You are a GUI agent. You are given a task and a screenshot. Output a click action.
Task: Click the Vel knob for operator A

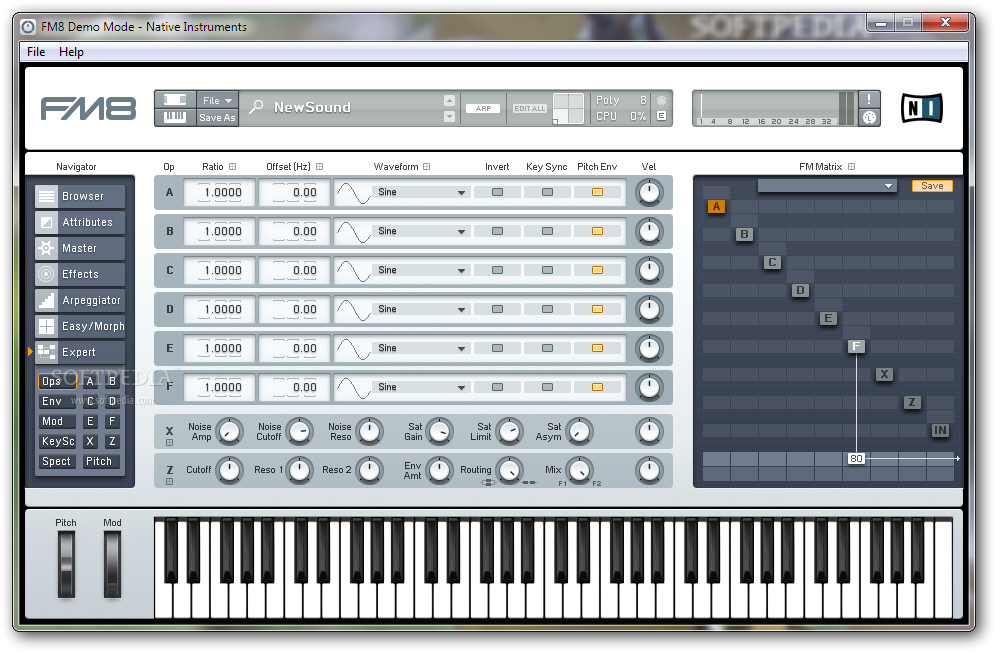649,193
